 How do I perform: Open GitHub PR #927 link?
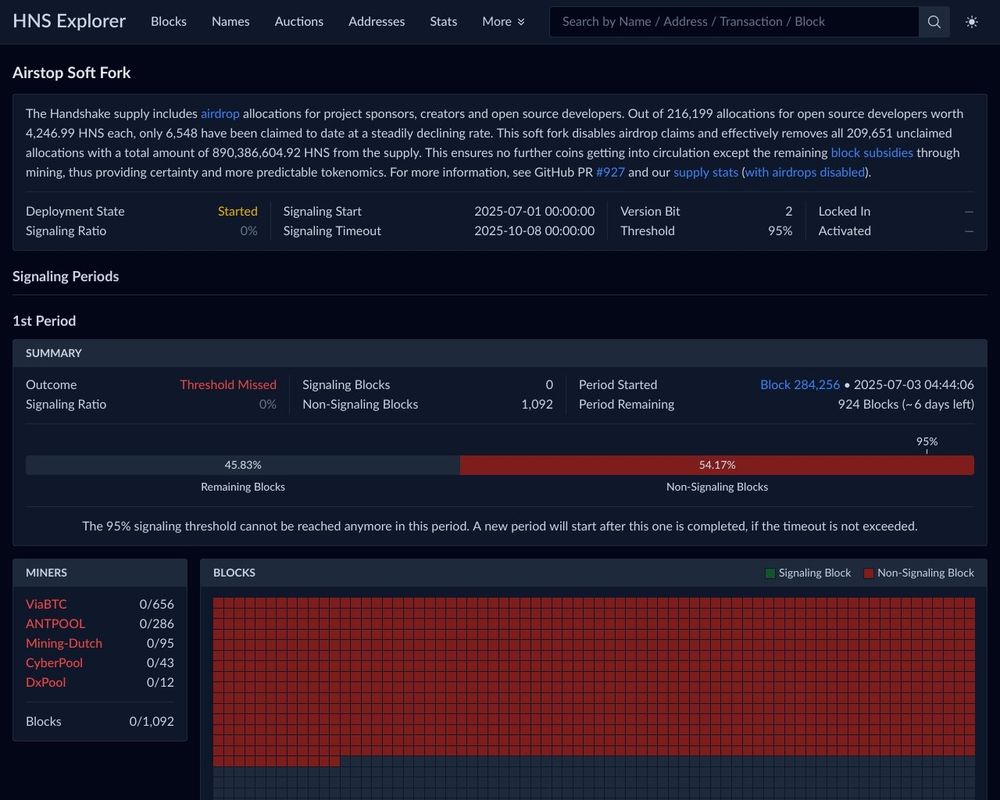click(x=610, y=172)
